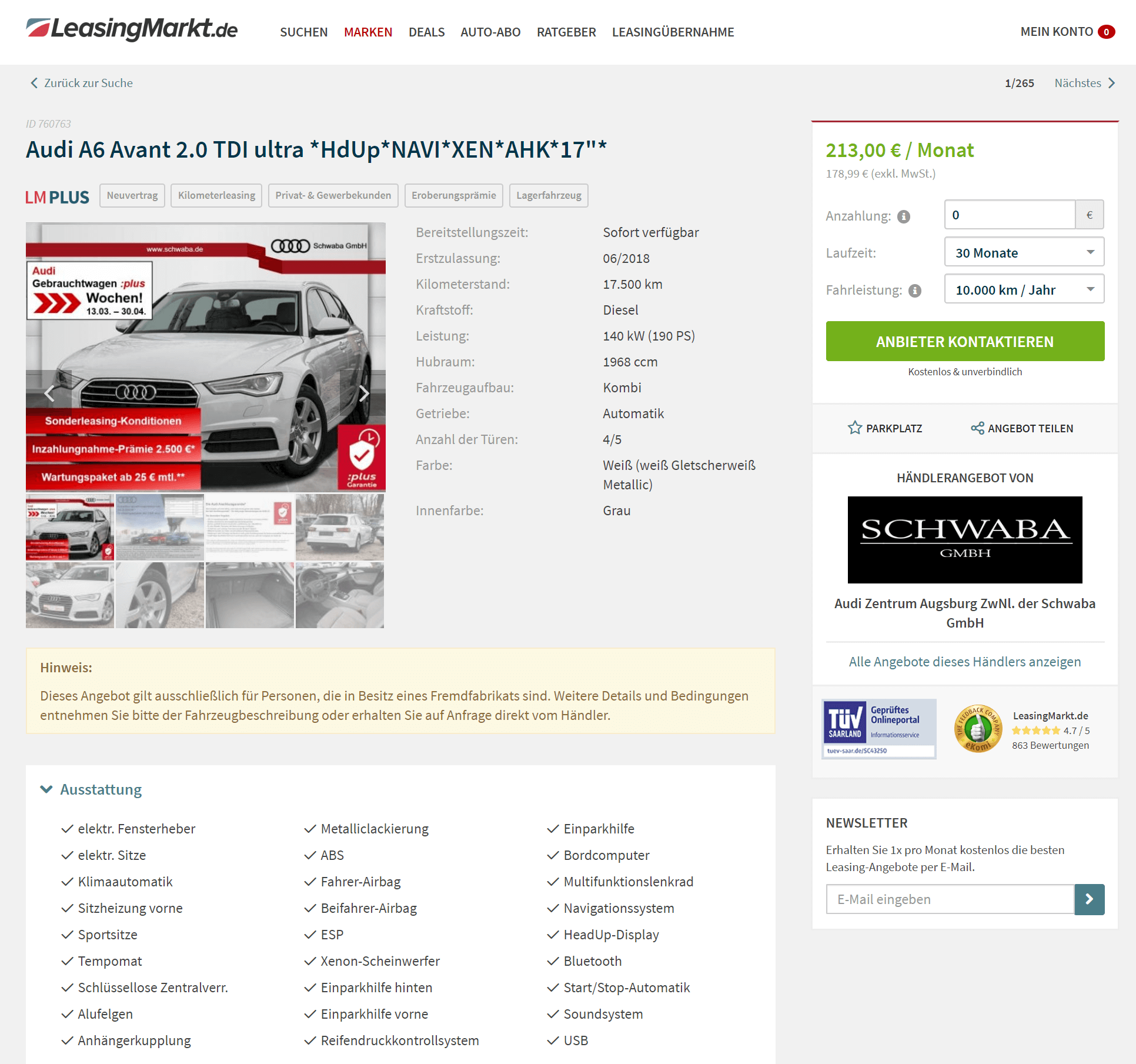This screenshot has height=1064, width=1136.
Task: Click the 213,00 € / Monat price
Action: point(900,151)
